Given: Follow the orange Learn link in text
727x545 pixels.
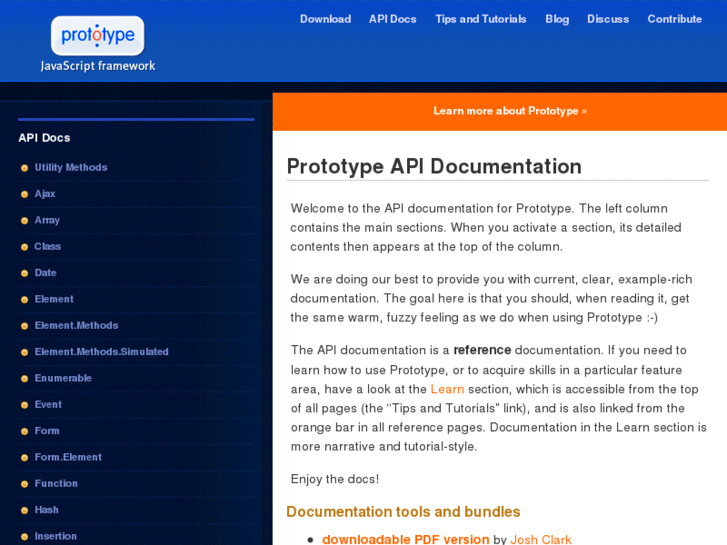Looking at the screenshot, I should (x=447, y=389).
